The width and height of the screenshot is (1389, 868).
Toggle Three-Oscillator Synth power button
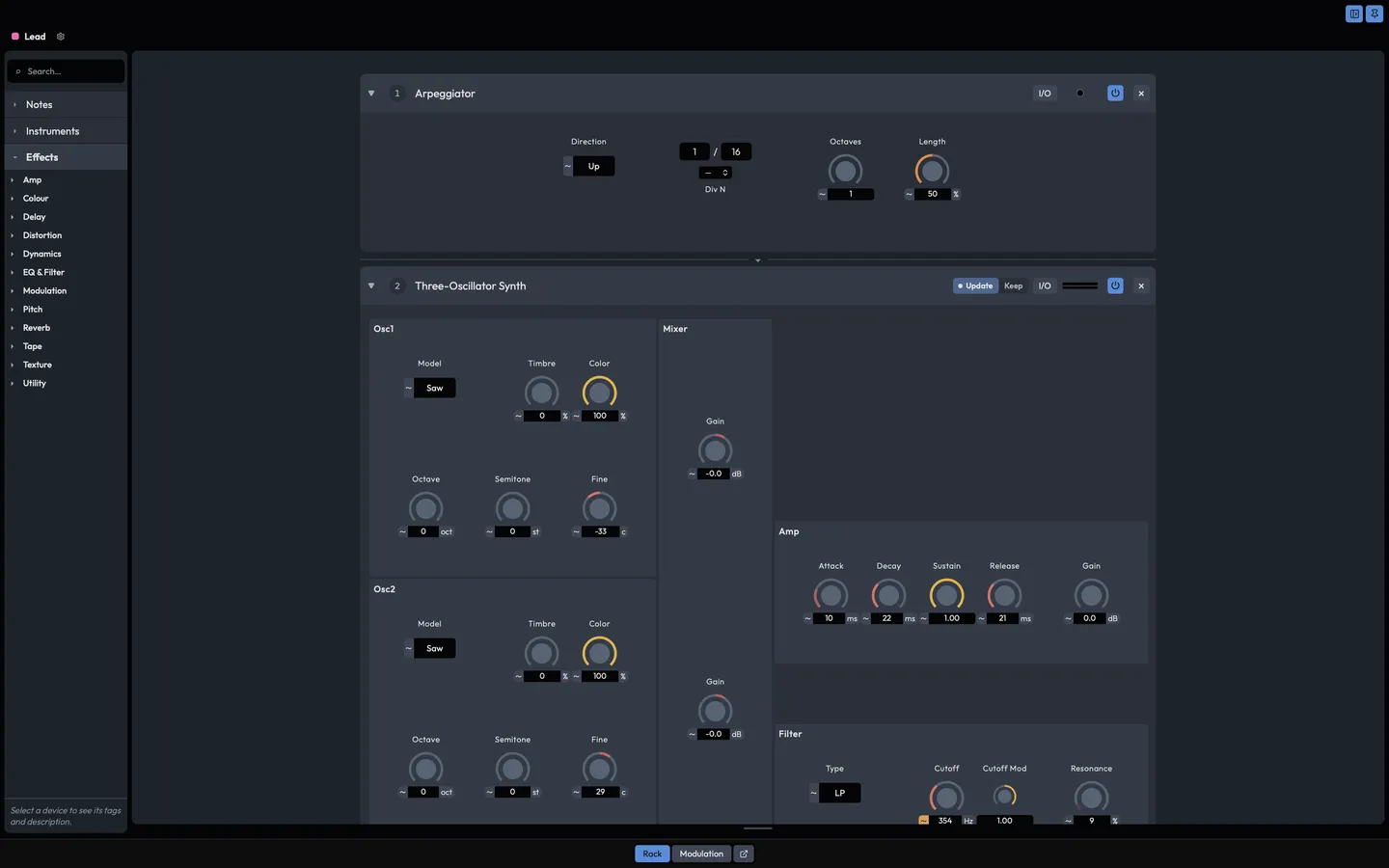[1115, 285]
